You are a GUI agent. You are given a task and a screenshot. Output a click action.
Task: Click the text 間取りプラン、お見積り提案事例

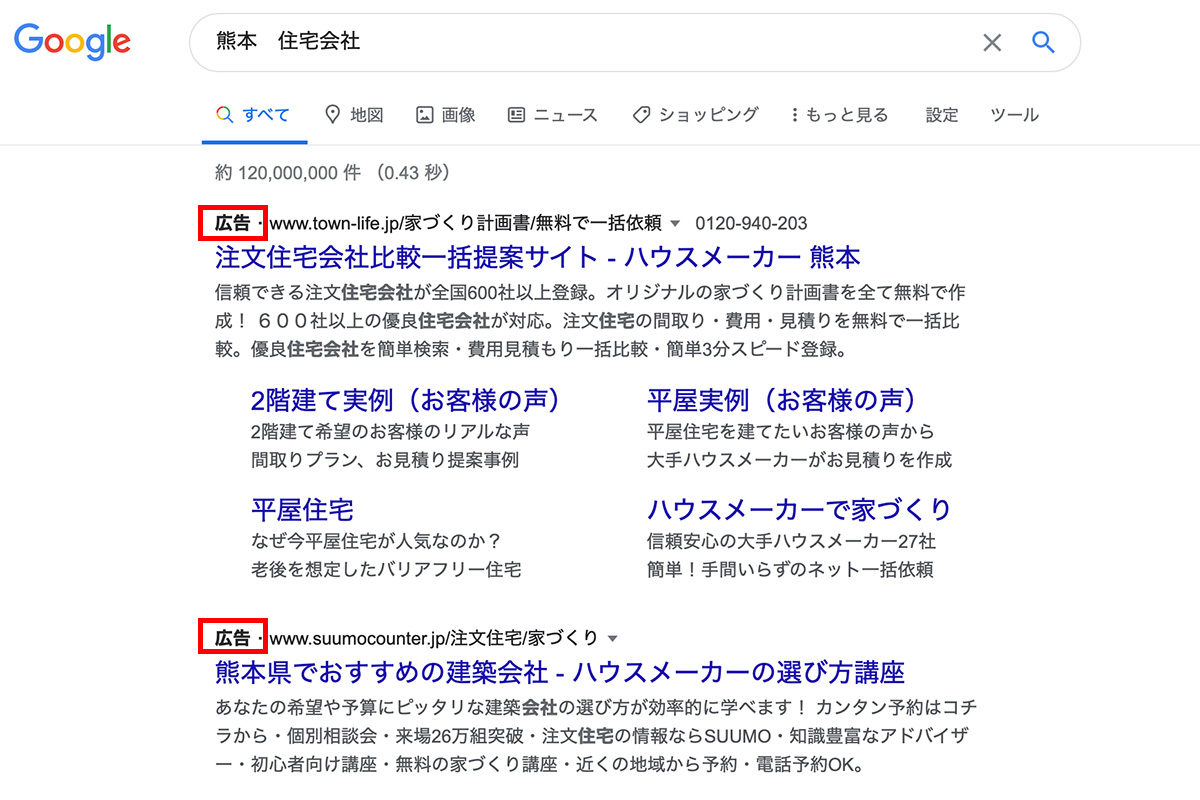(x=385, y=460)
